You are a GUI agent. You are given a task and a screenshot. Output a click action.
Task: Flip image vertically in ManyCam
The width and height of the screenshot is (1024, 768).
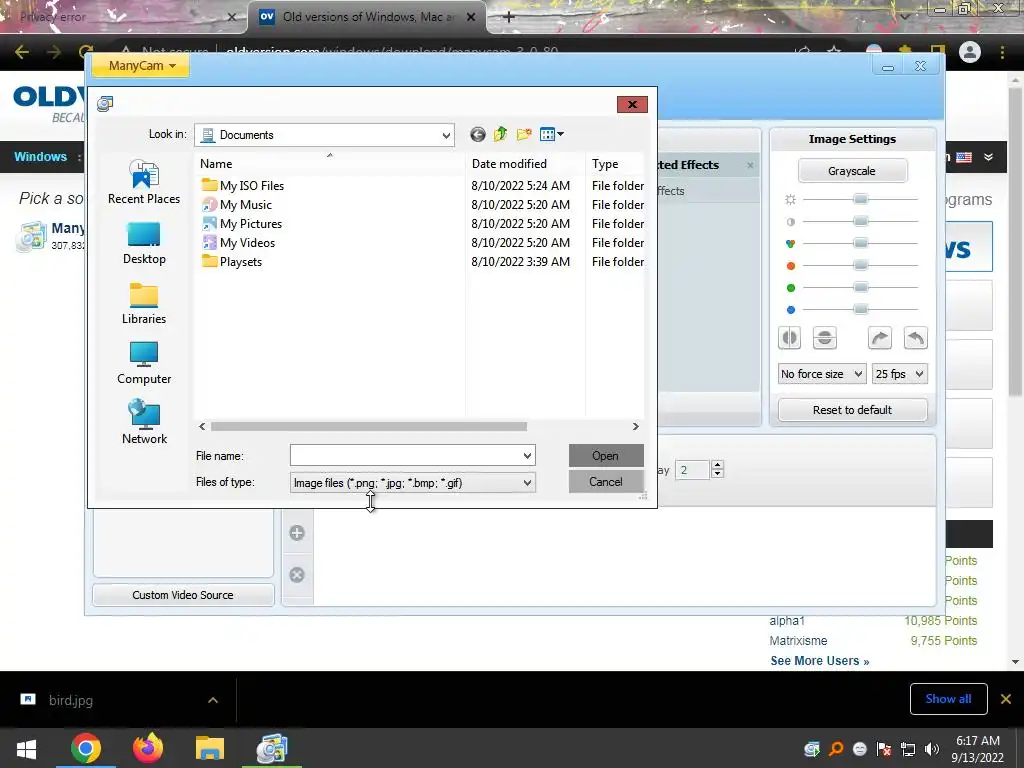(825, 338)
